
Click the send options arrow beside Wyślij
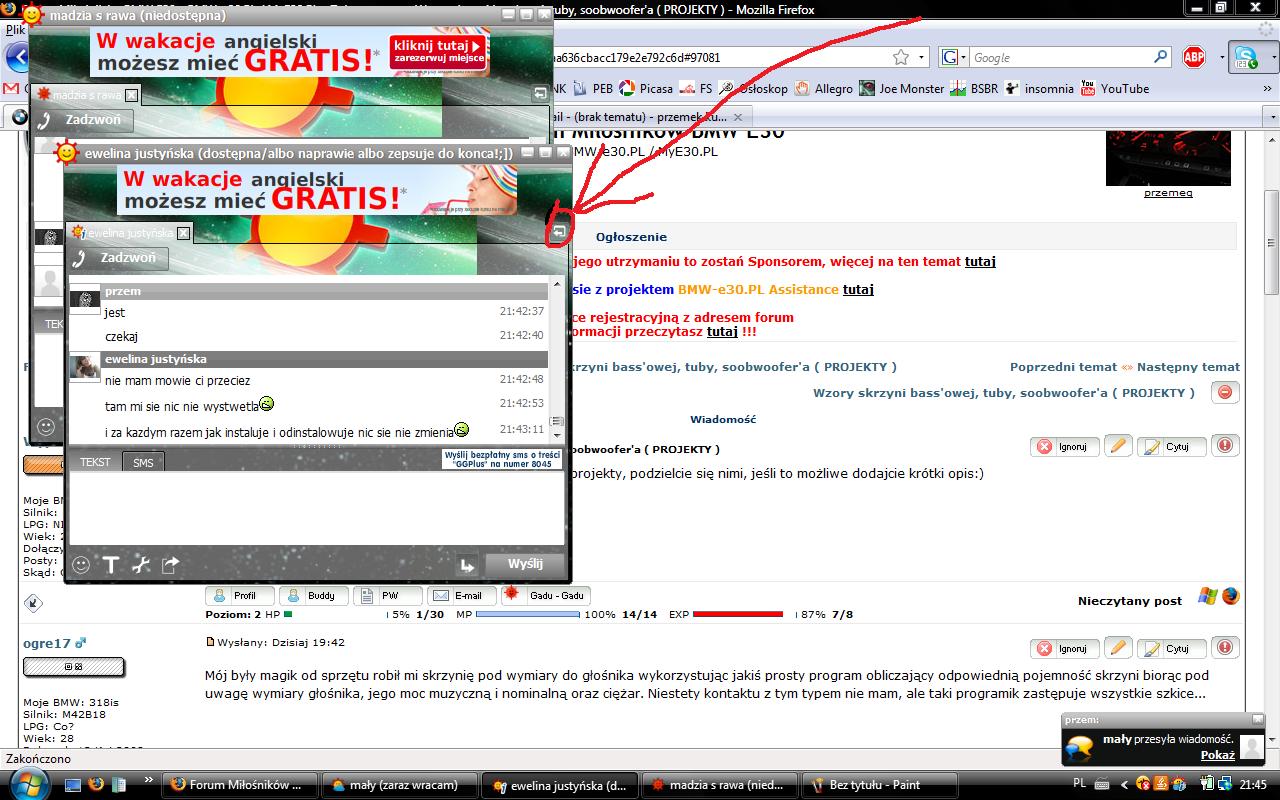coord(467,565)
